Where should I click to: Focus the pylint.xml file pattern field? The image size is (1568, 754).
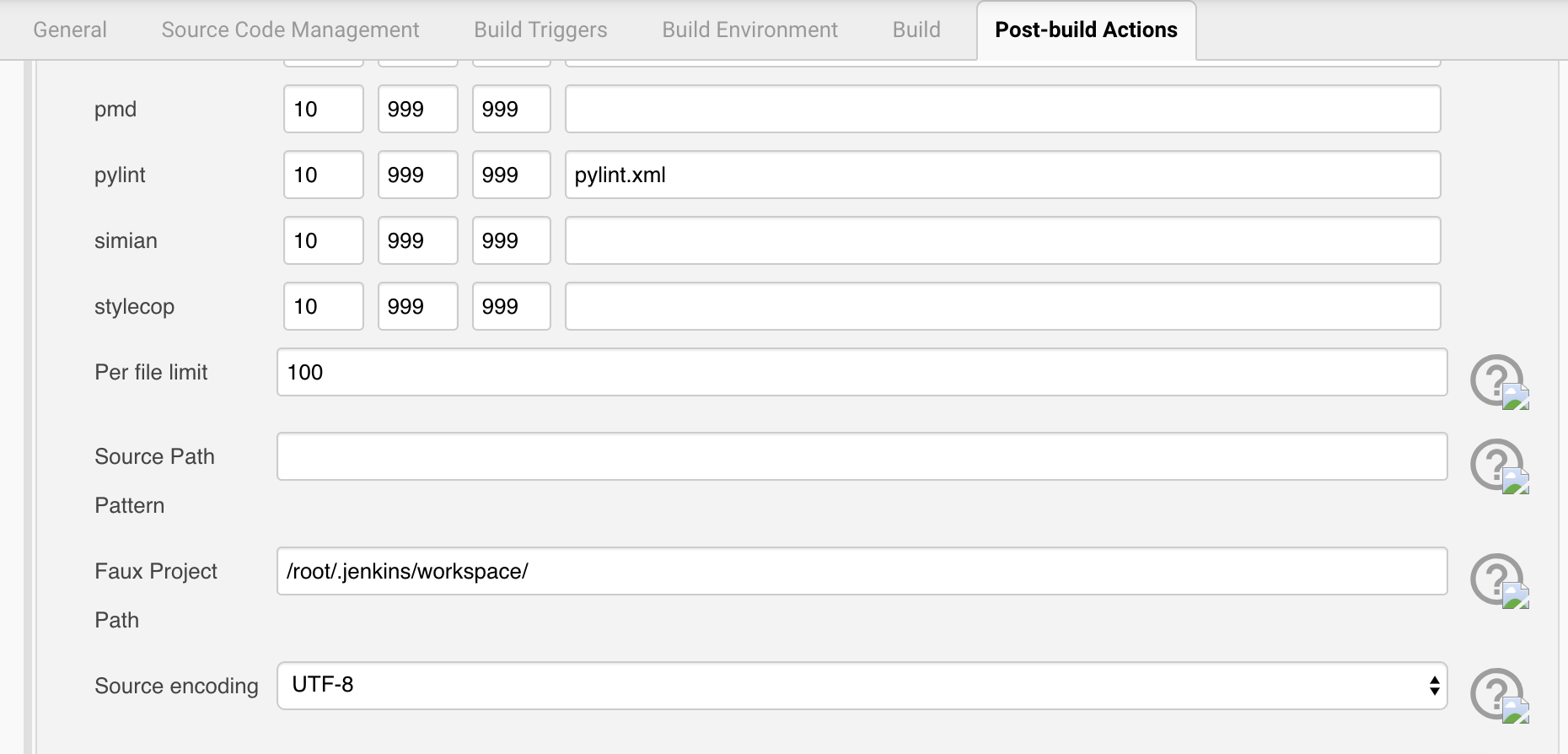pos(1002,175)
